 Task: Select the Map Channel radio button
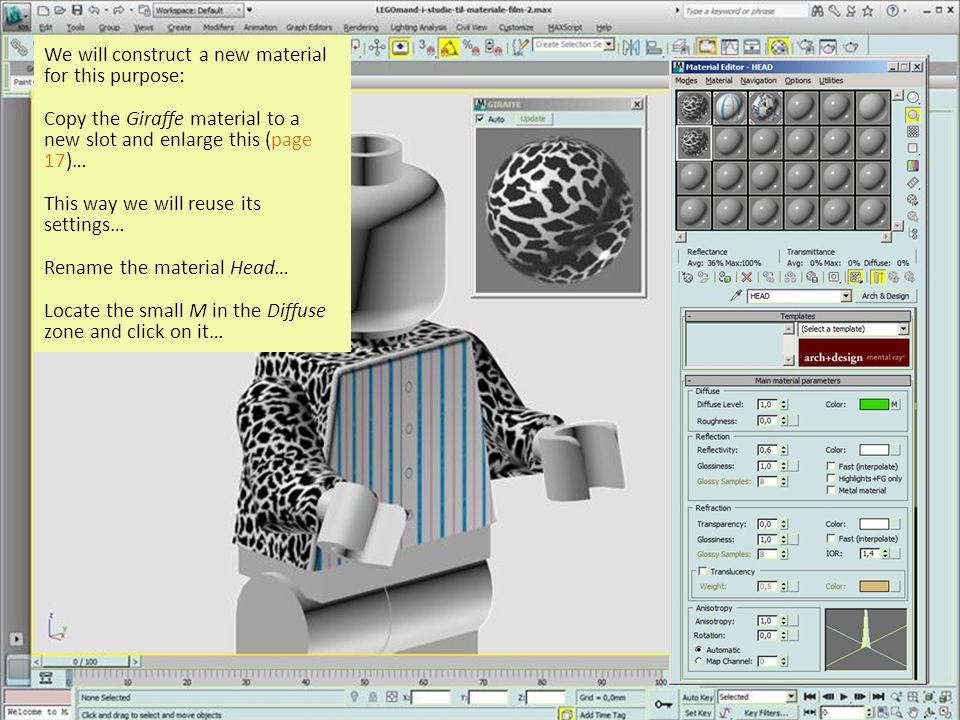tap(699, 661)
